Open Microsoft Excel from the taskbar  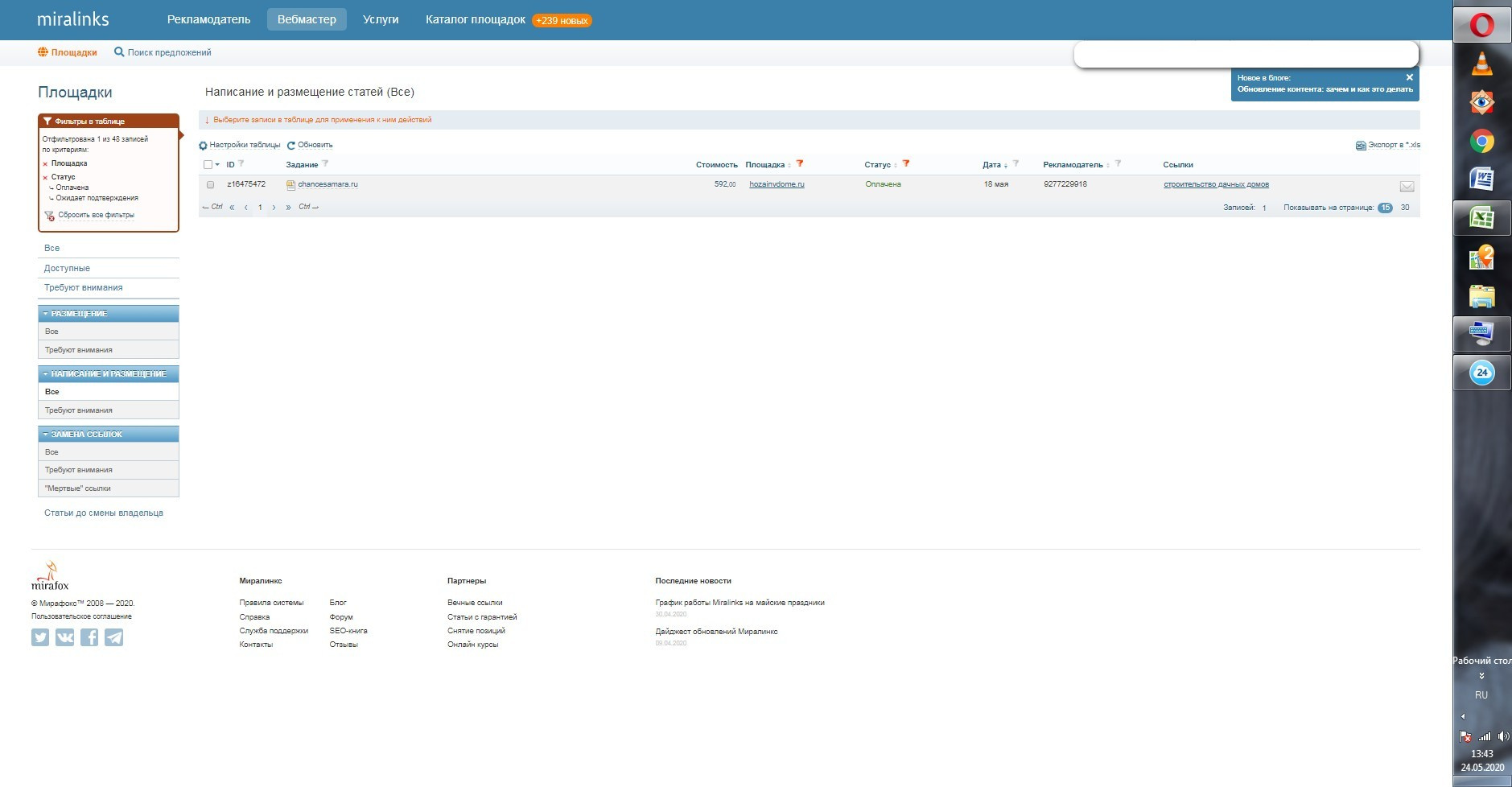[x=1481, y=217]
